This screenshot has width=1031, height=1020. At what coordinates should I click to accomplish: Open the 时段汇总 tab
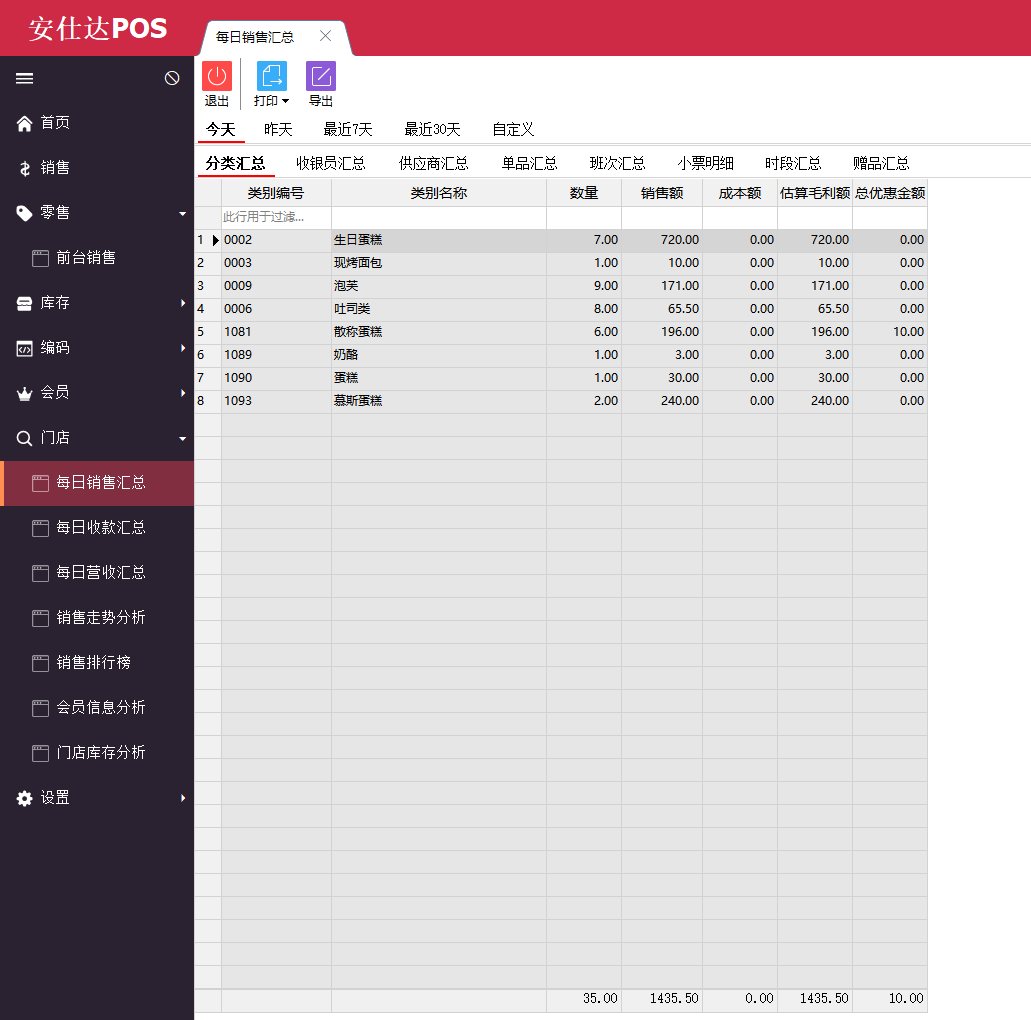coord(793,163)
